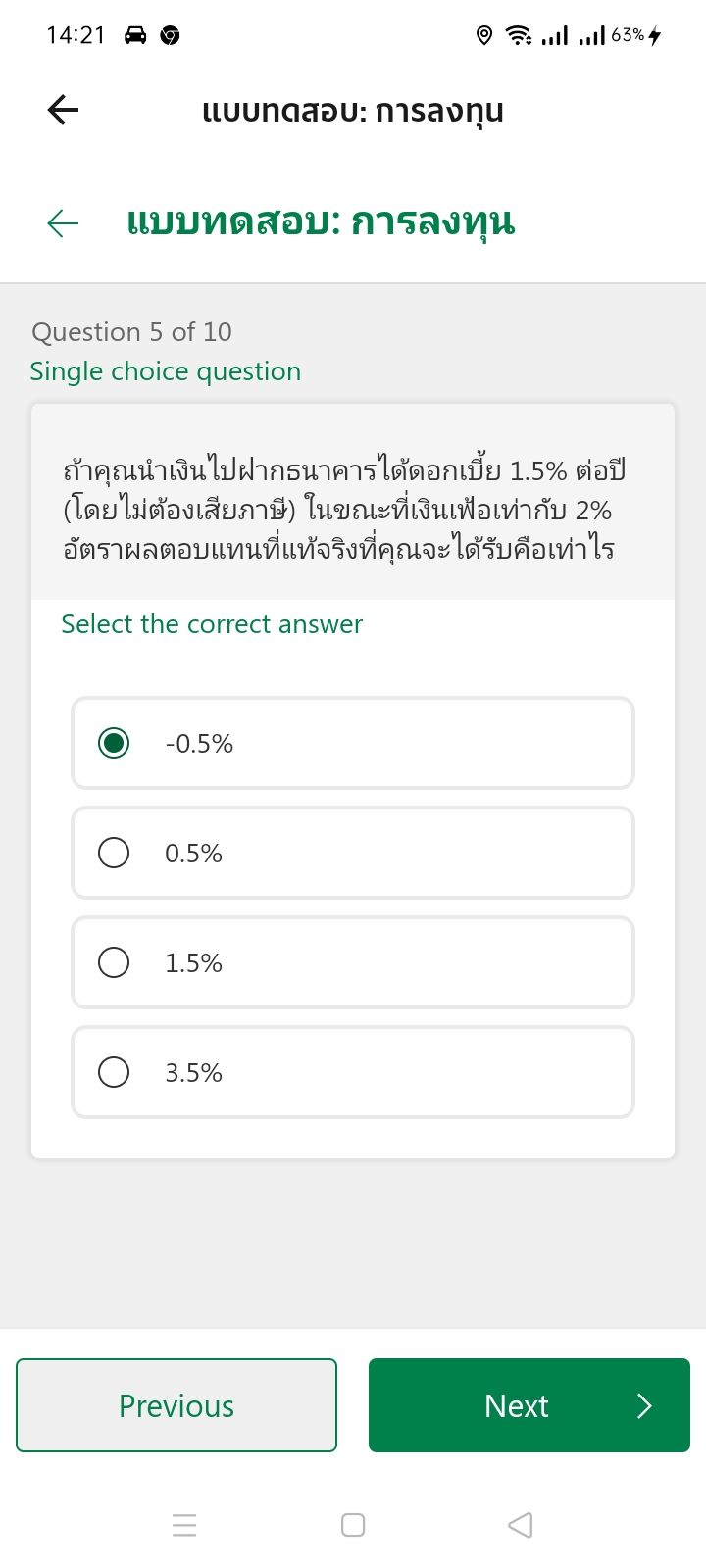Tap the Chrome icon in status bar
Viewport: 706px width, 1568px height.
(x=170, y=36)
